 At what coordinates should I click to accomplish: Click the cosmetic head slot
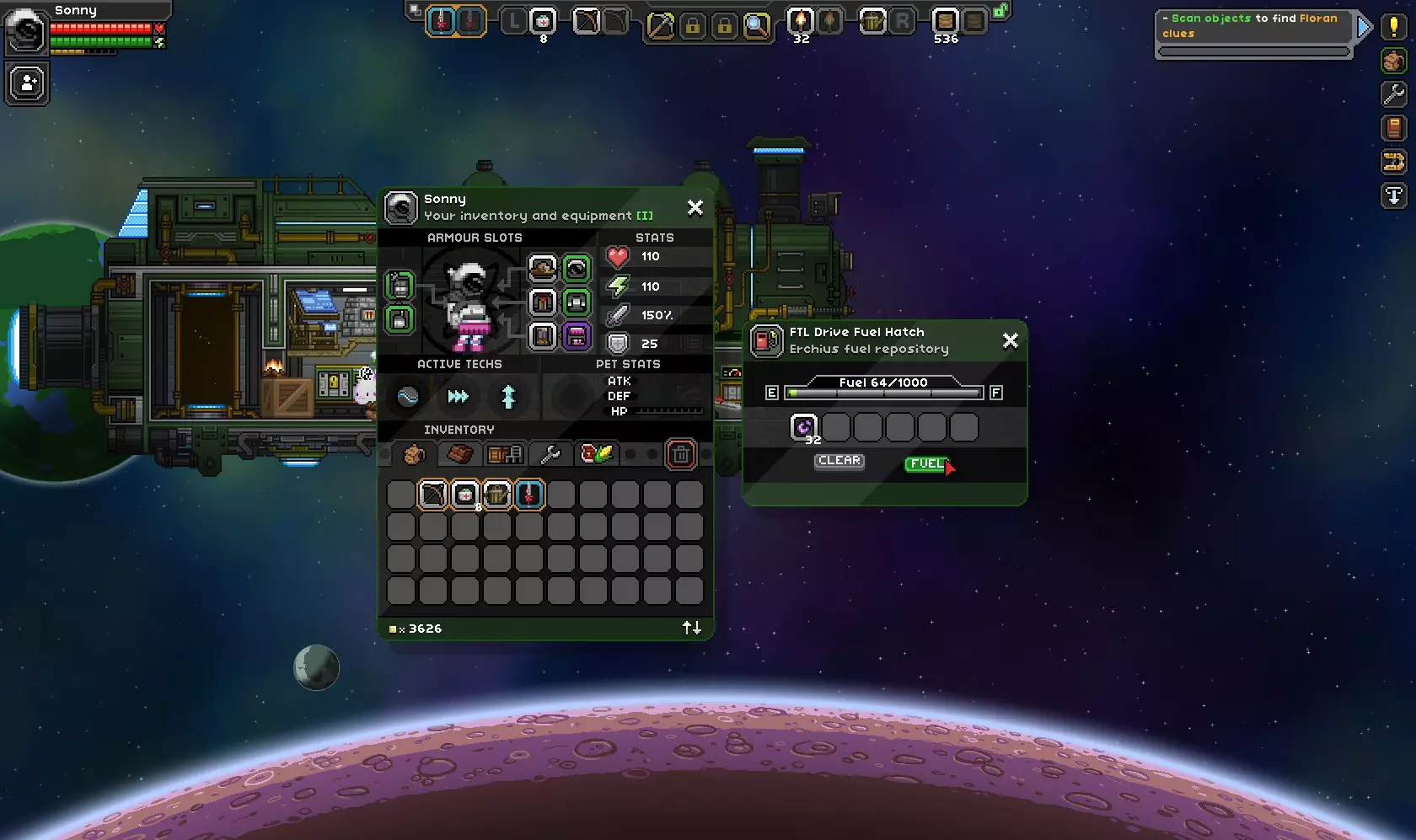click(x=577, y=269)
